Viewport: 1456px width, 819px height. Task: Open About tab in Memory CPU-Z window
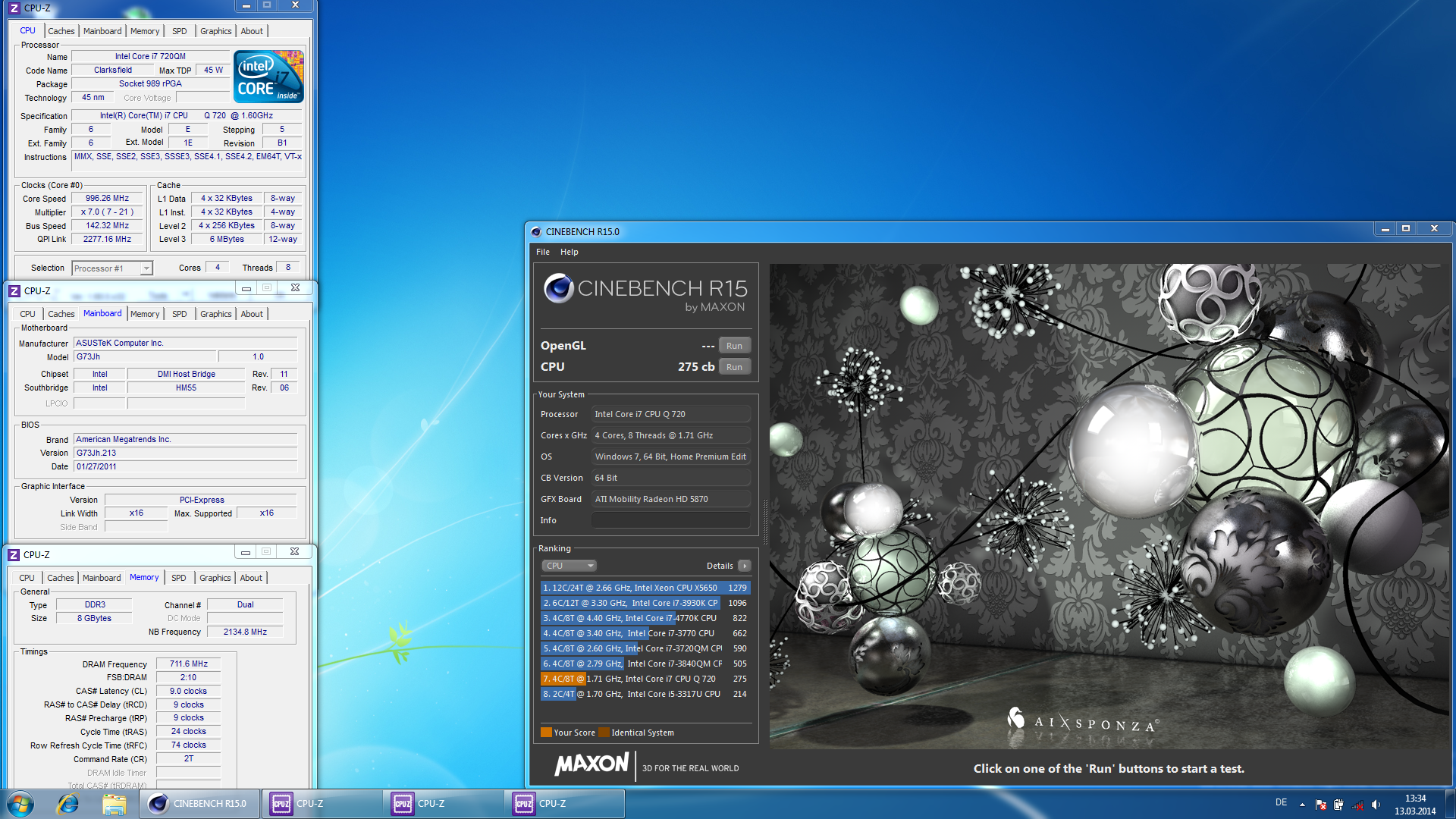(x=251, y=578)
